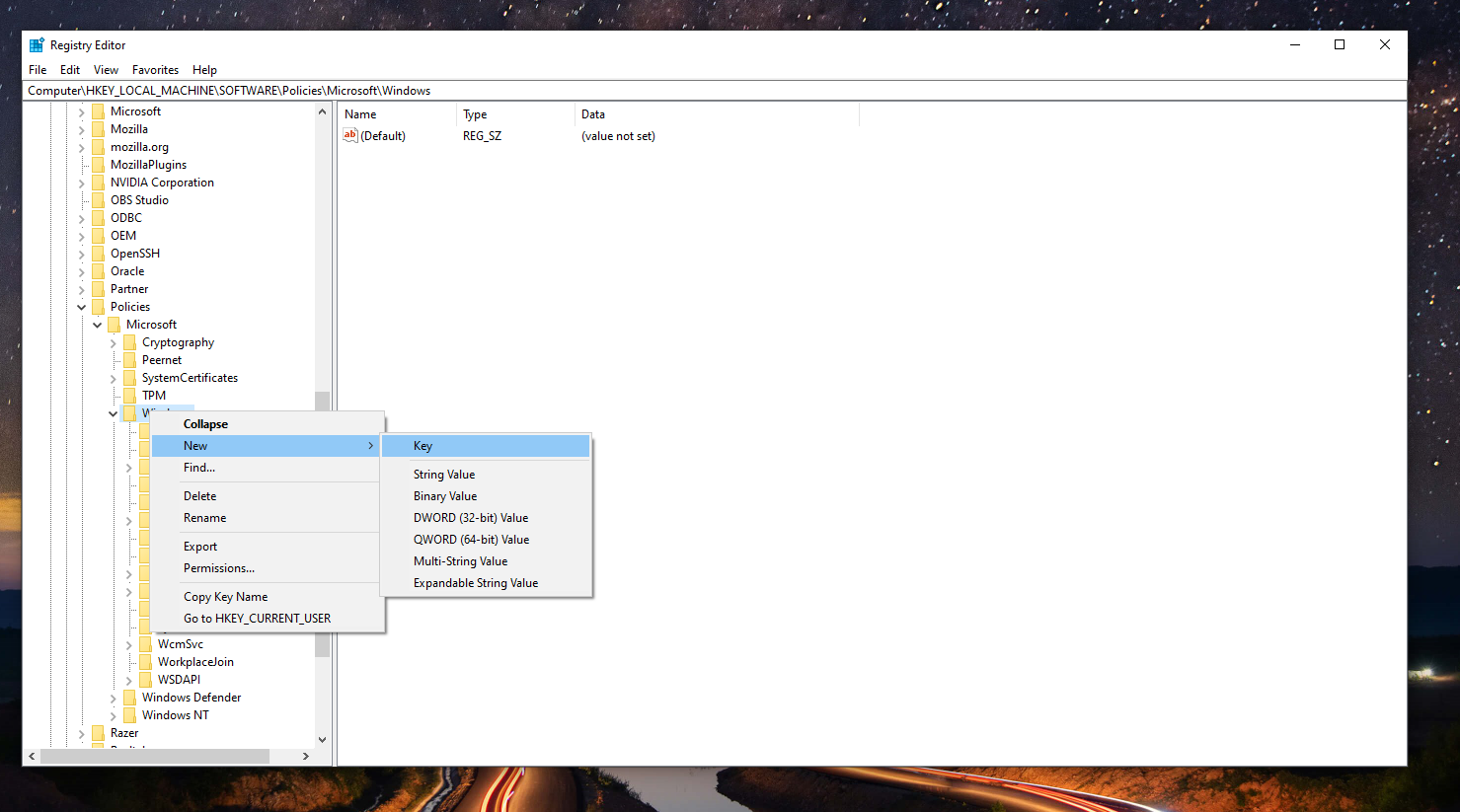Click the Type column header
Image resolution: width=1460 pixels, height=812 pixels.
(515, 114)
